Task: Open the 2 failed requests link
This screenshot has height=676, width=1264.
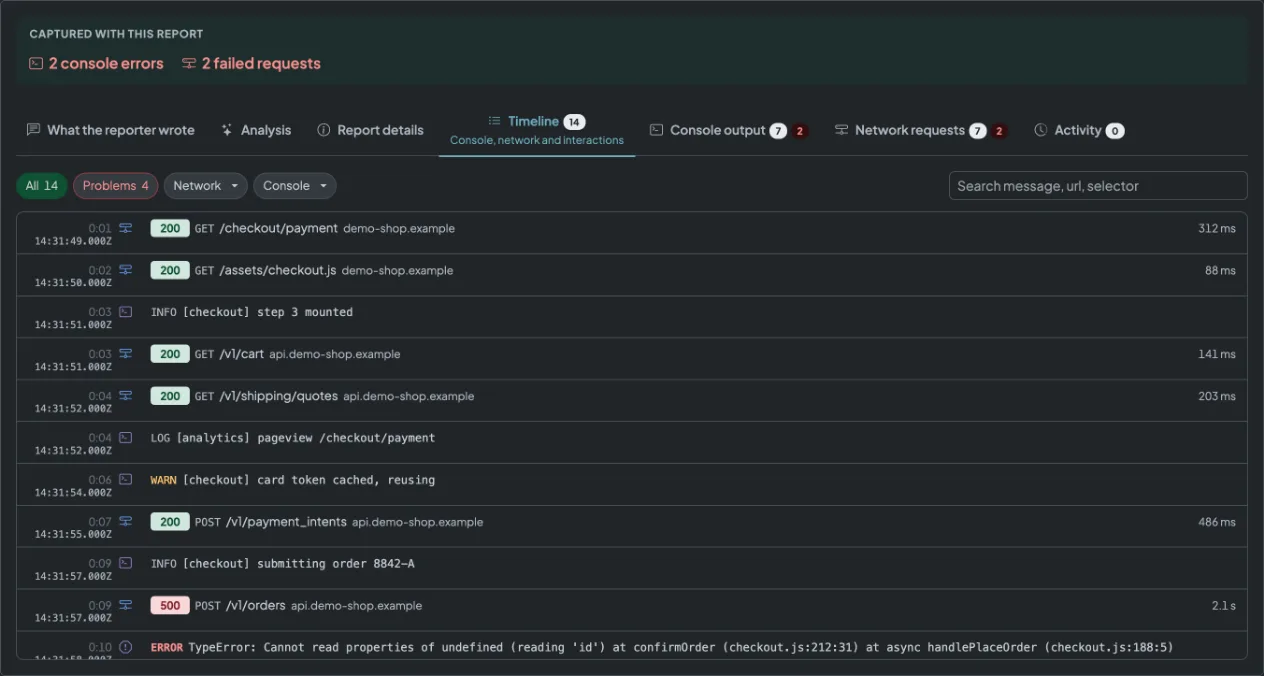Action: pyautogui.click(x=251, y=63)
